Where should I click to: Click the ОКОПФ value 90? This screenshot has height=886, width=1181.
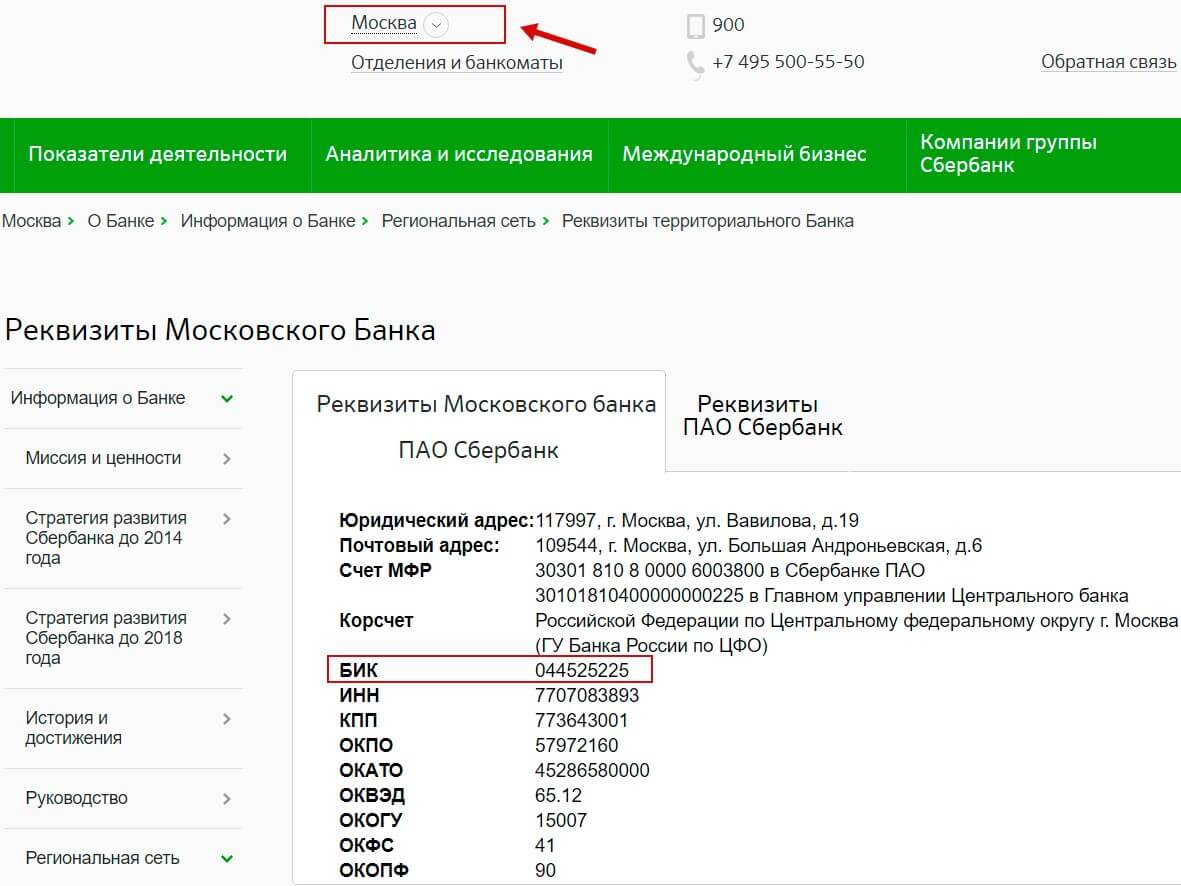click(545, 870)
